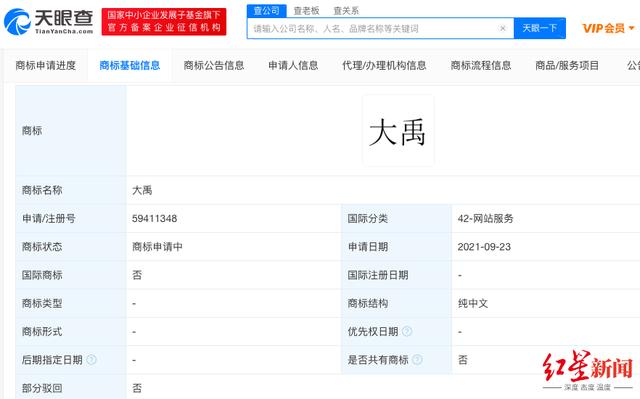The width and height of the screenshot is (640, 399).
Task: Click the 商标形式 label cell
Action: tap(71, 332)
